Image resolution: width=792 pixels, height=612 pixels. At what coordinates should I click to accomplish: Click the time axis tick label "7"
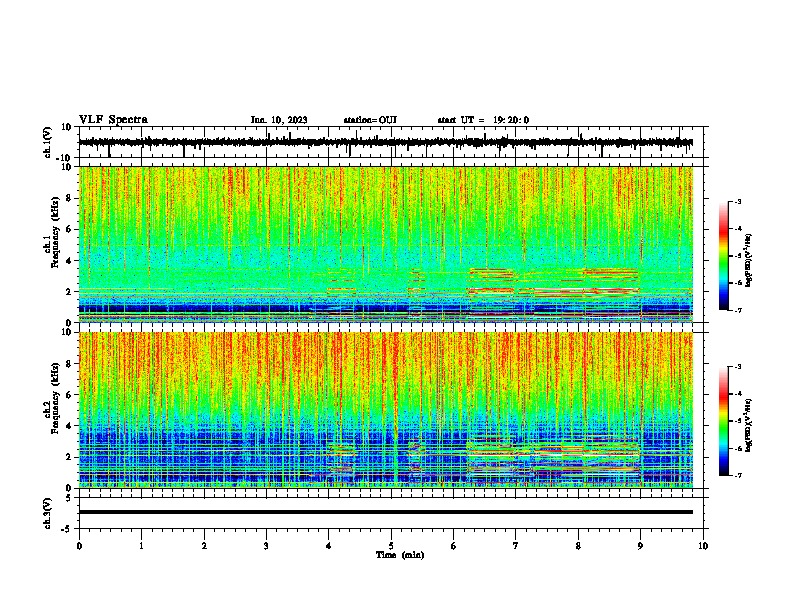pyautogui.click(x=516, y=546)
